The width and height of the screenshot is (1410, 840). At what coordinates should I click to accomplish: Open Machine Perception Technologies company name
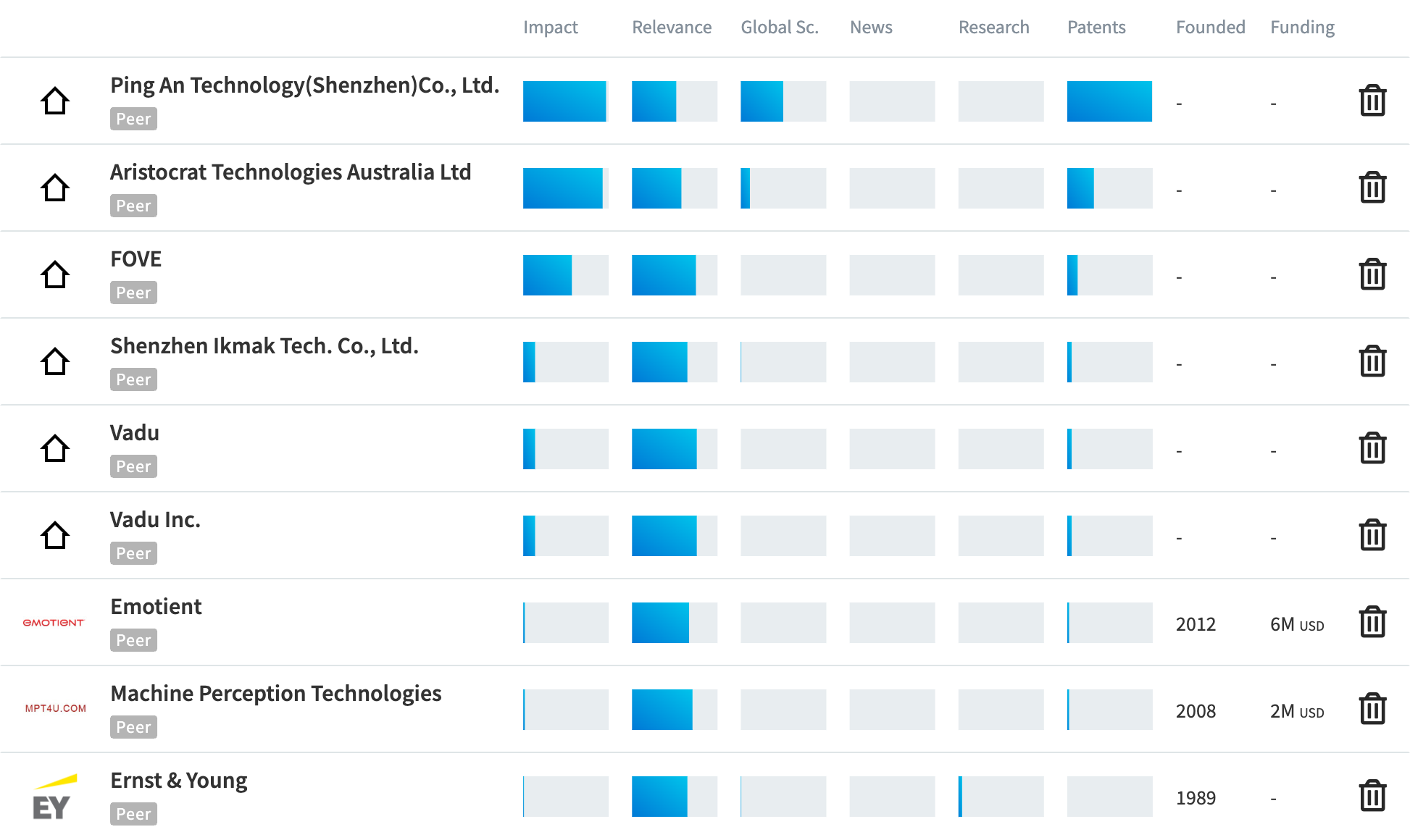[275, 694]
